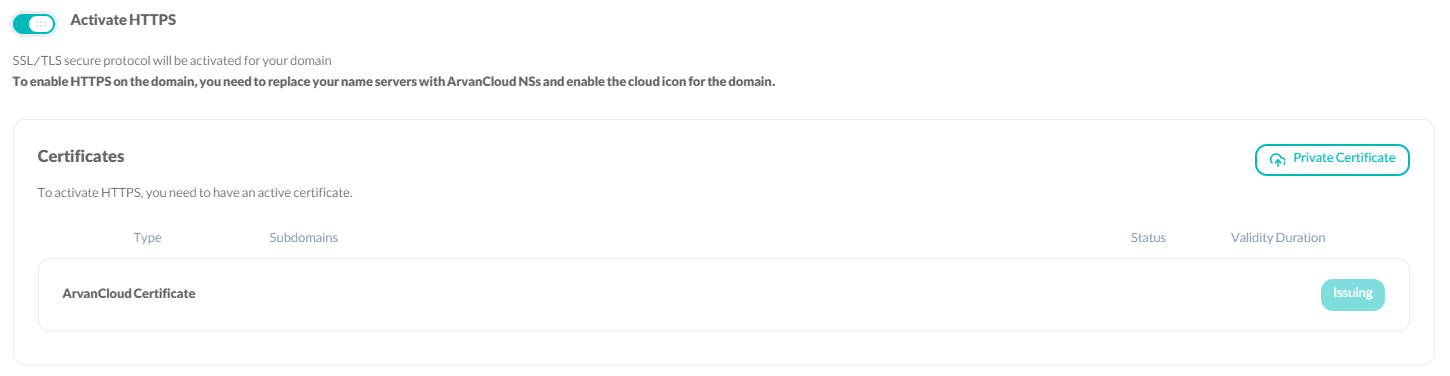Click the Issuing status badge
This screenshot has width=1450, height=376.
click(1352, 294)
